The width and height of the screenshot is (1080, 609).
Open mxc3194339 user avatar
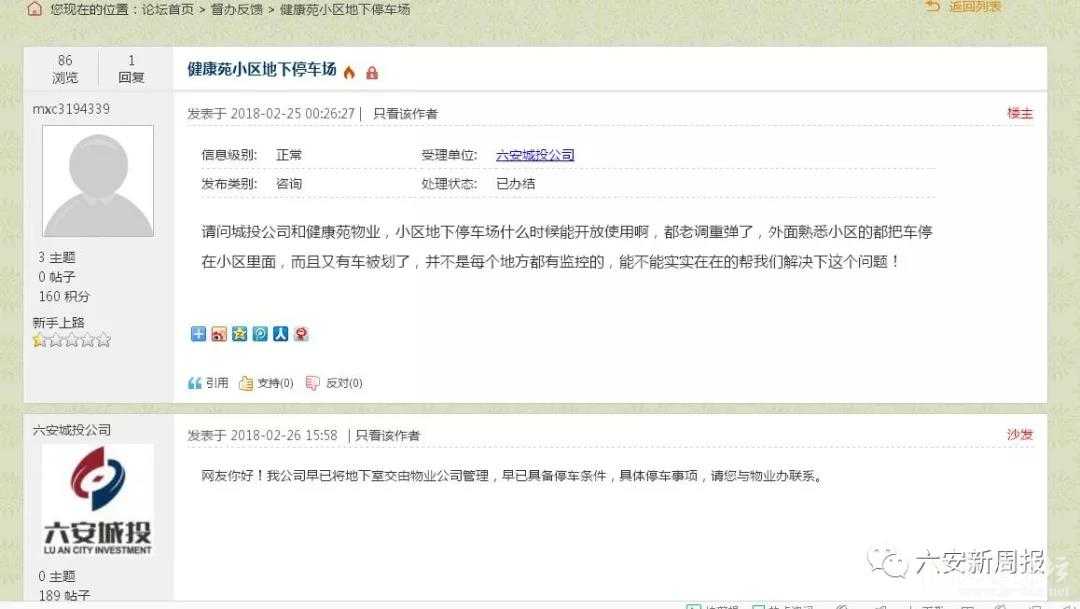pyautogui.click(x=98, y=181)
